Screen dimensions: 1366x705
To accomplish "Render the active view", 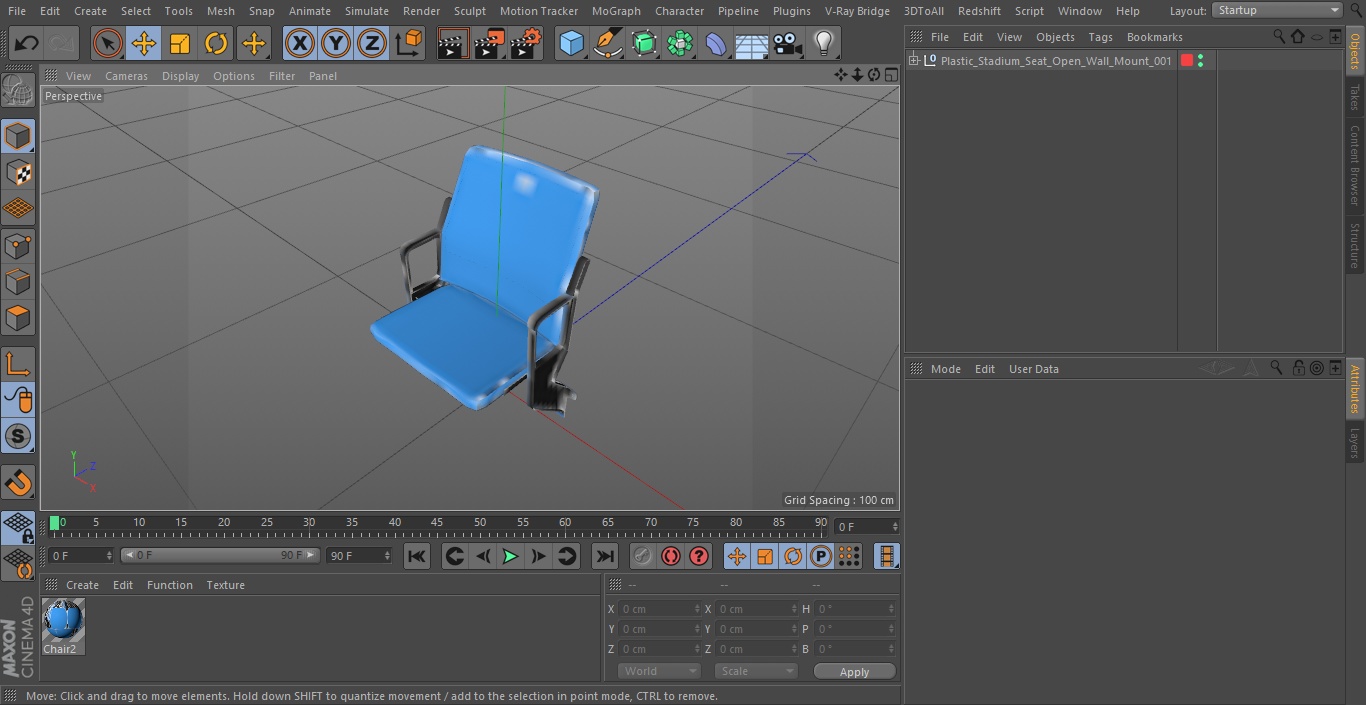I will click(453, 43).
